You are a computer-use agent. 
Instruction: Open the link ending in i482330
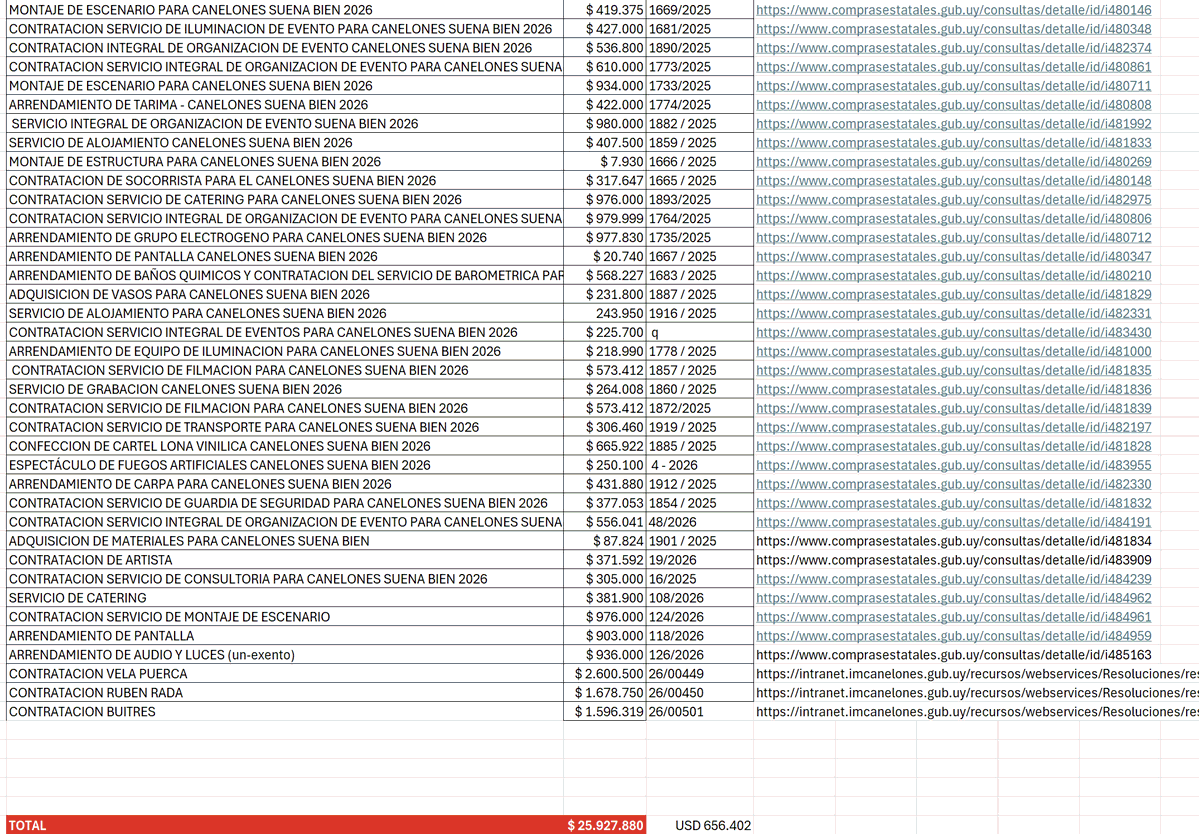coord(954,484)
